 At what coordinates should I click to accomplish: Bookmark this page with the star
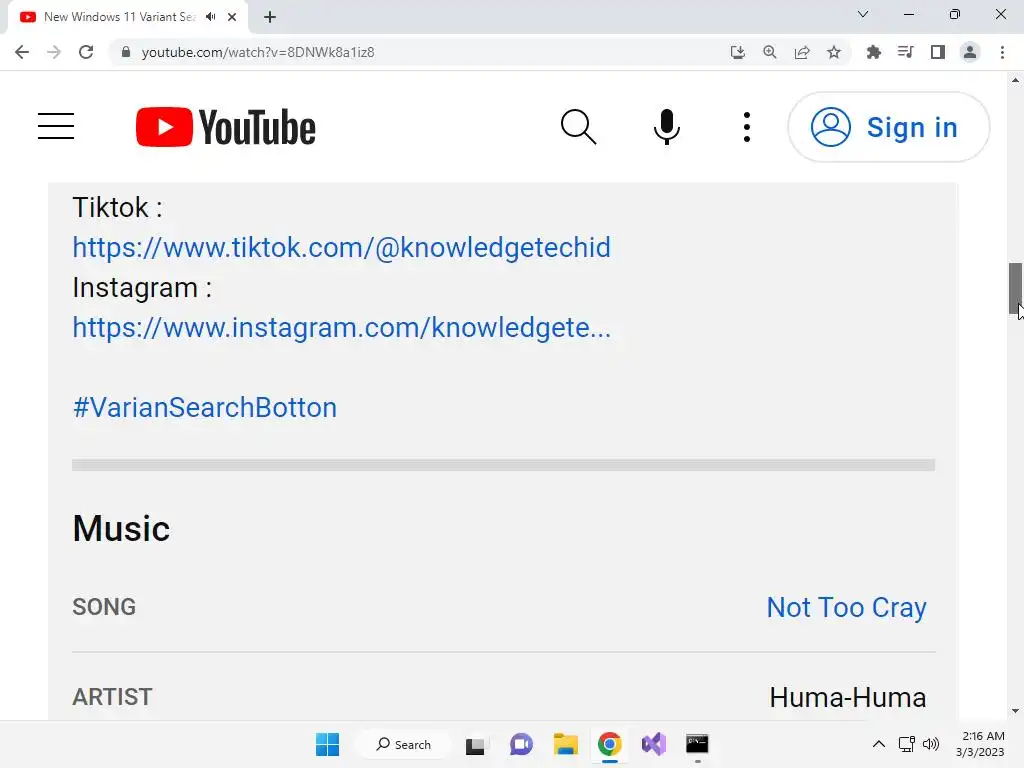[834, 52]
